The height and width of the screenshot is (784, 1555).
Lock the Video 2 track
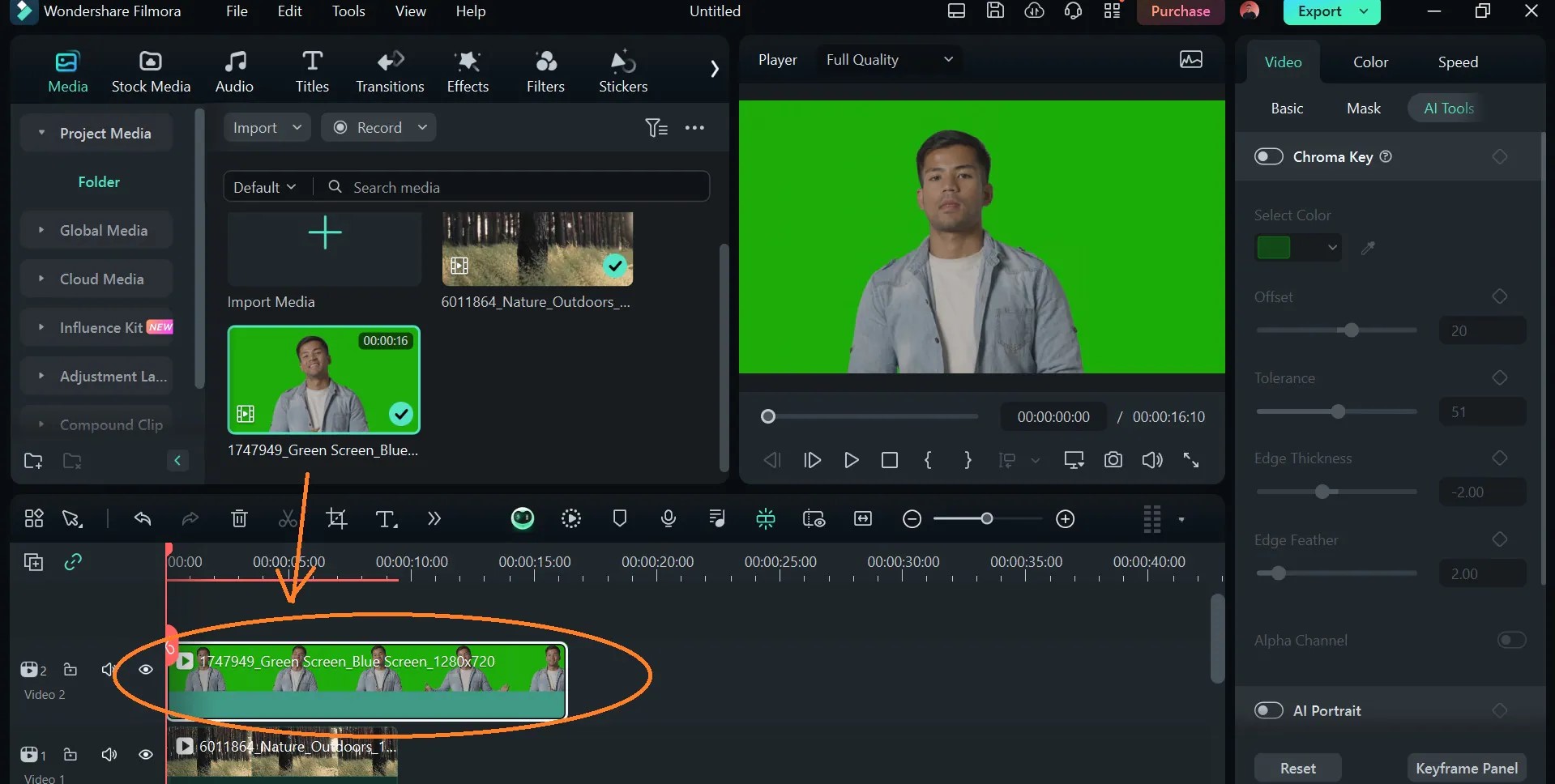pos(70,669)
